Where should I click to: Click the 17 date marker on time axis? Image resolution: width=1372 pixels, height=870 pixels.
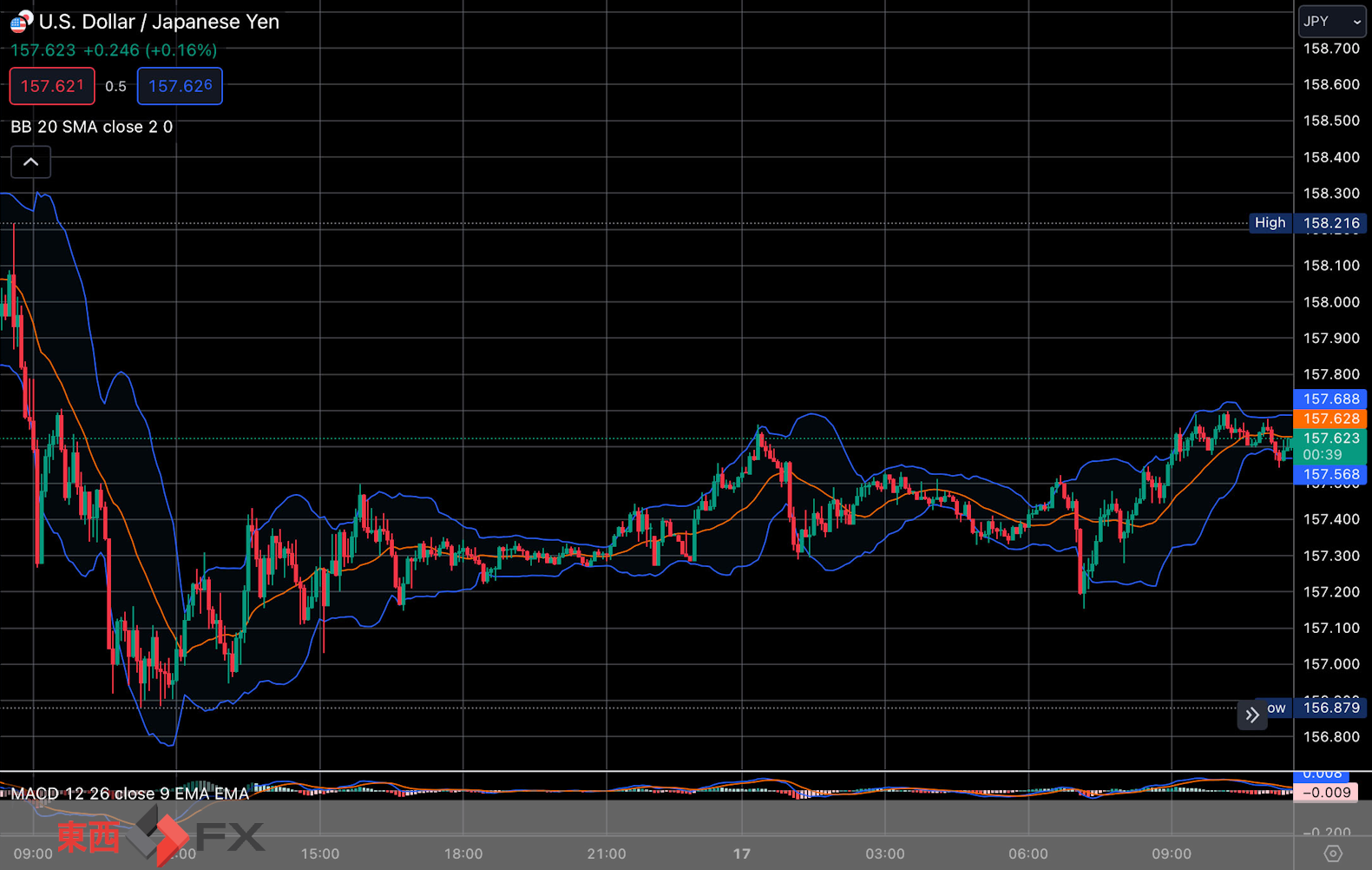[x=741, y=854]
